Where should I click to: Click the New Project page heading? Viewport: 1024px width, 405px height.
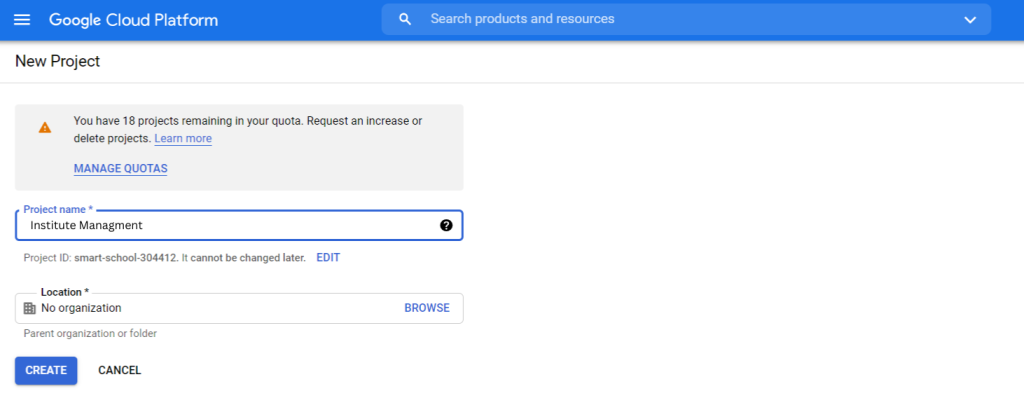[58, 62]
